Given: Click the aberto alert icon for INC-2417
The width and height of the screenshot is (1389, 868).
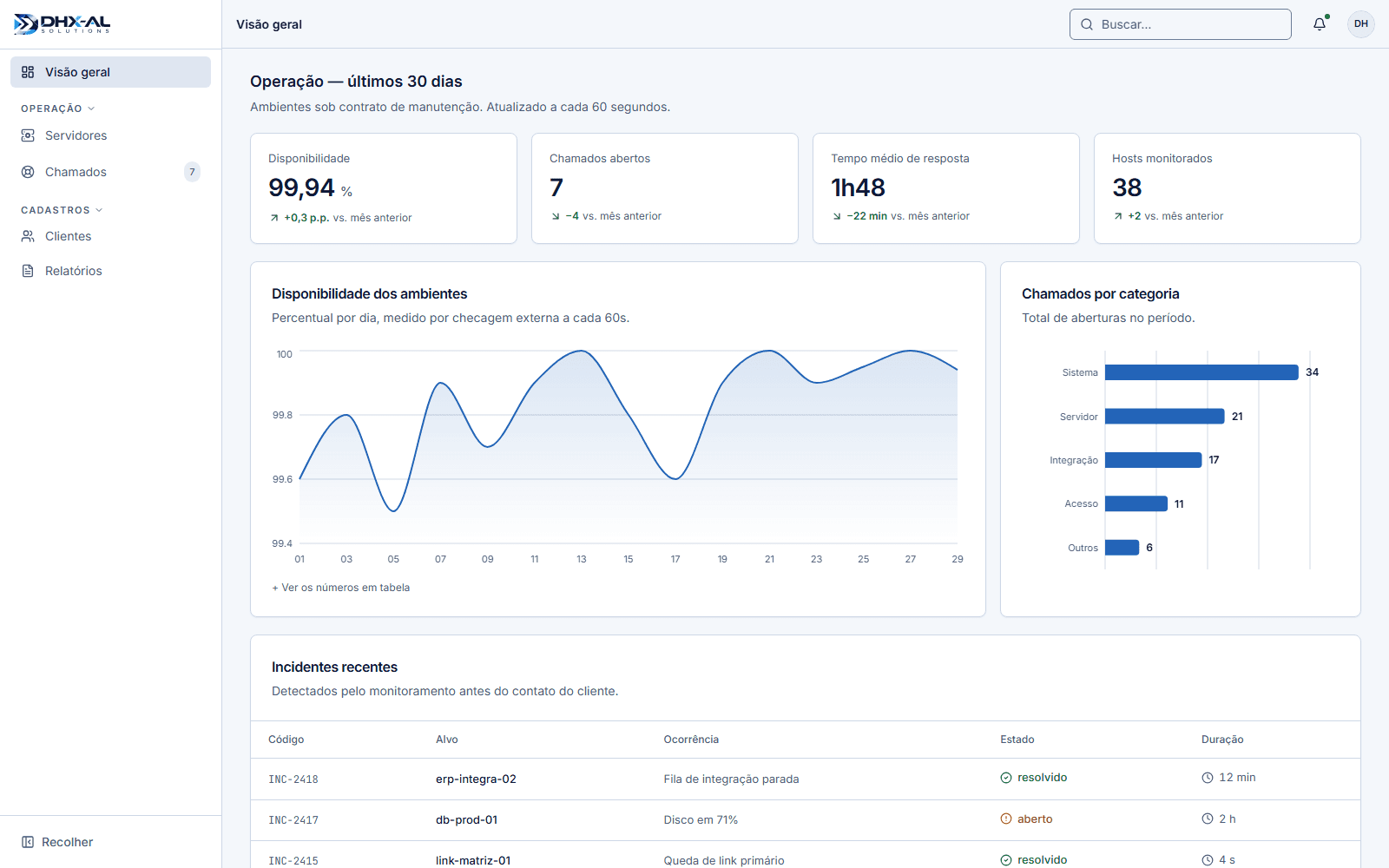Looking at the screenshot, I should click(1006, 819).
